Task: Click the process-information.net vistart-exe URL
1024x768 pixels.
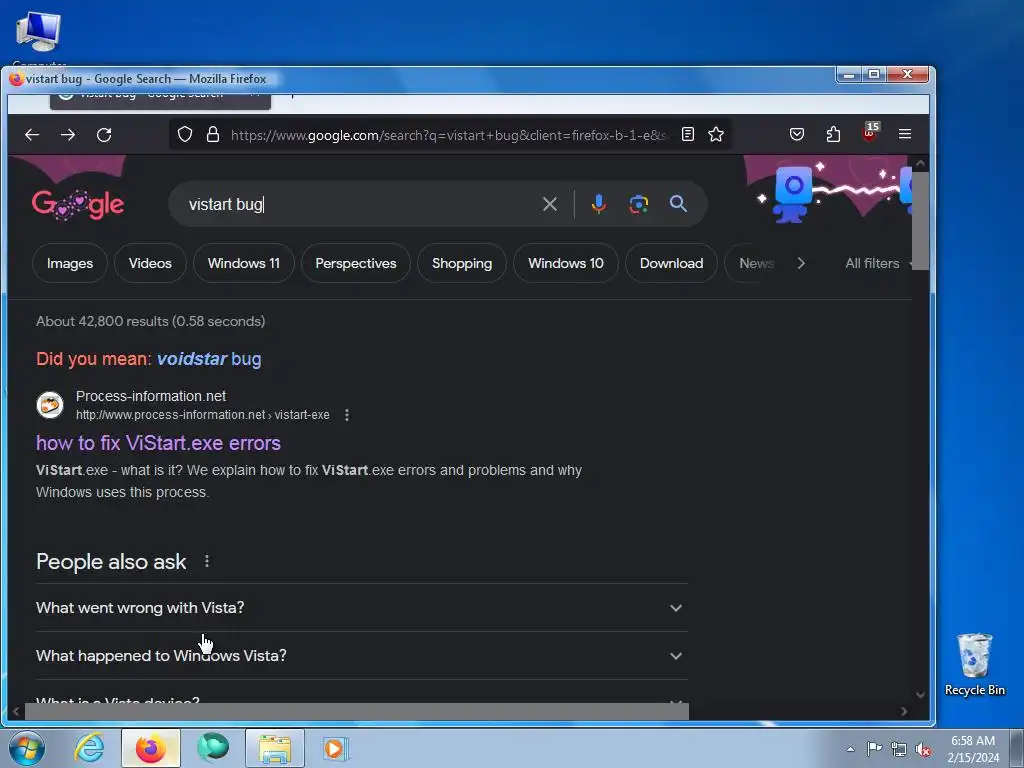Action: pos(202,415)
